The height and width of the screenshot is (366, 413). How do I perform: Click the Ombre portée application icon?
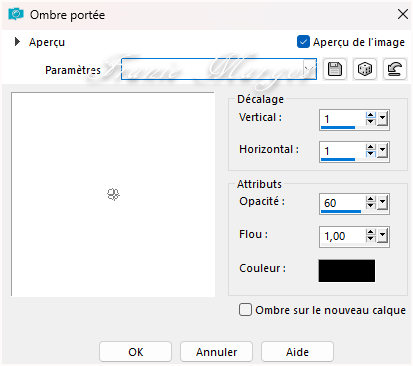[x=16, y=14]
